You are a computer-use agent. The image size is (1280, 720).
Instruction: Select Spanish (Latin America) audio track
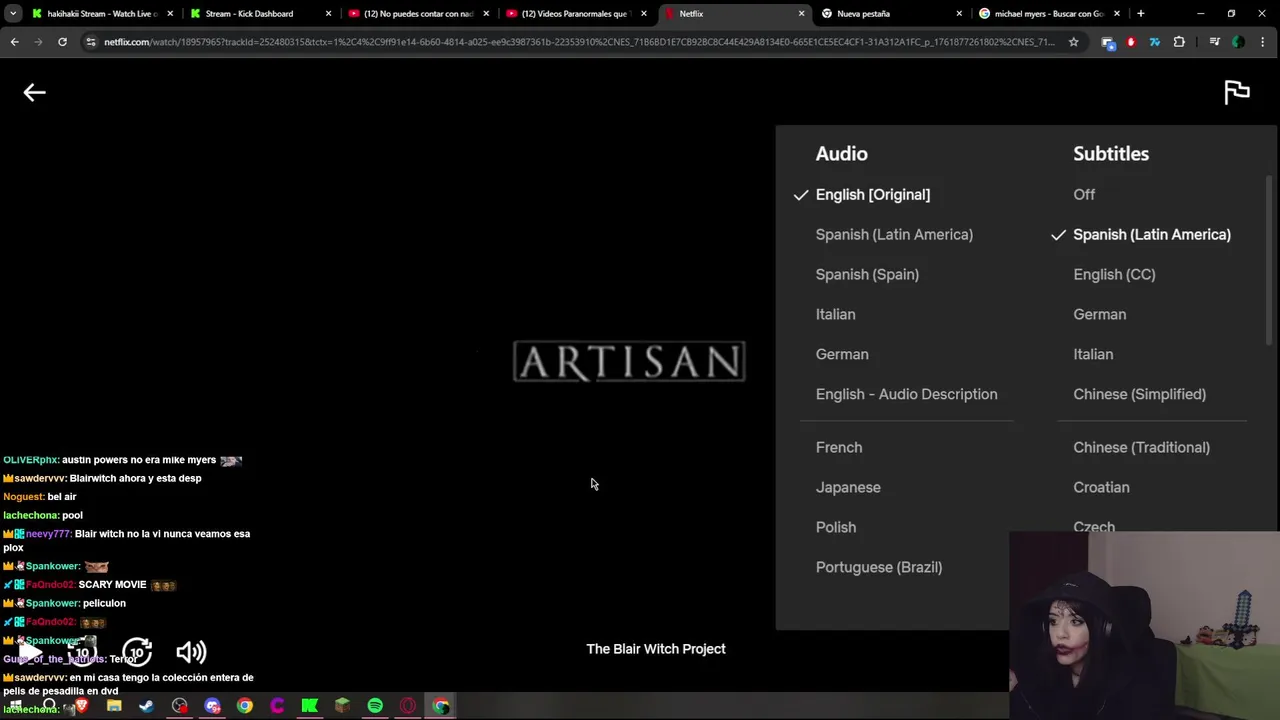point(894,235)
